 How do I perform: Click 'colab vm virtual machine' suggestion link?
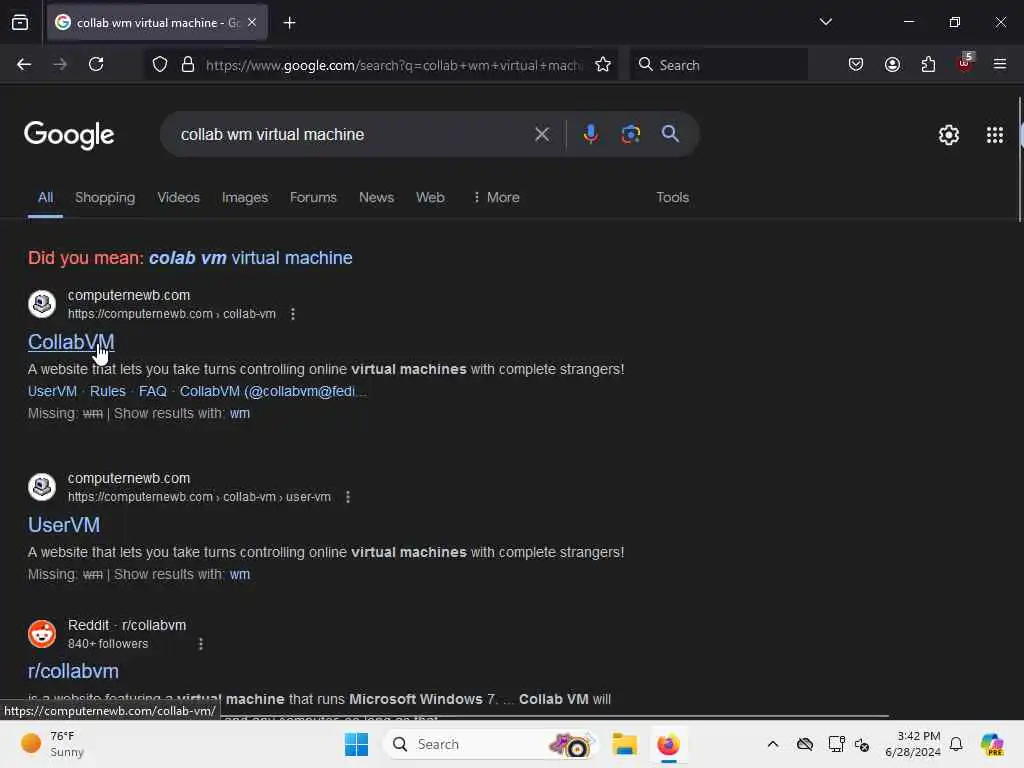coord(251,258)
